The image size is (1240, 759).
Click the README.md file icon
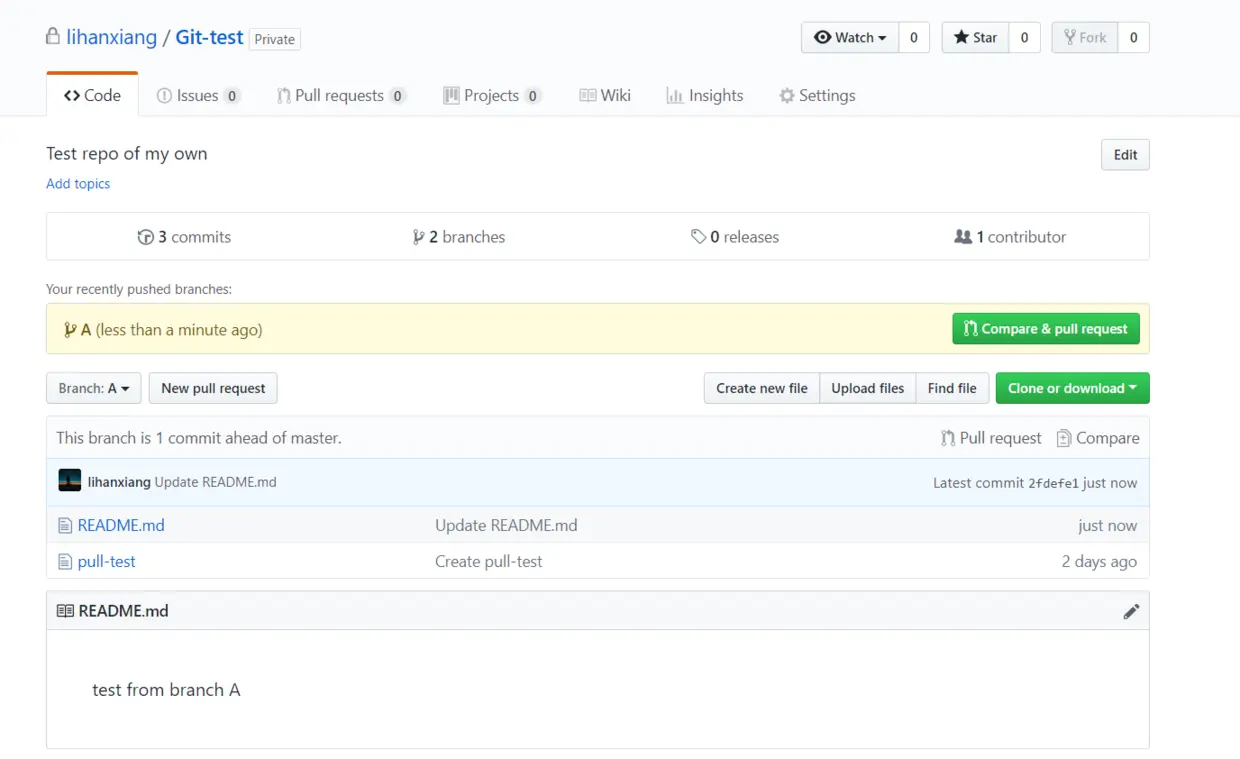[x=65, y=526]
